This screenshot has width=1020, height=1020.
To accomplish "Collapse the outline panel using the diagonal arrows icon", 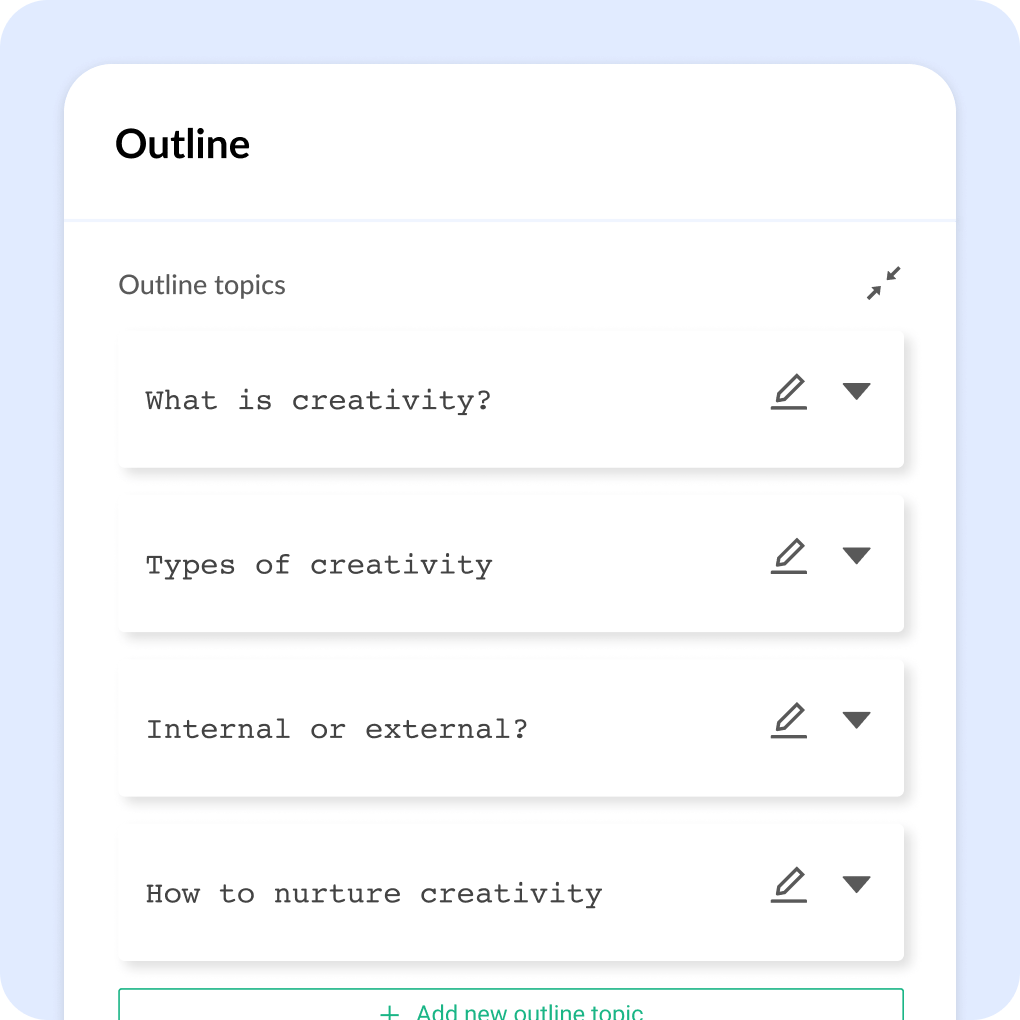I will coord(883,284).
